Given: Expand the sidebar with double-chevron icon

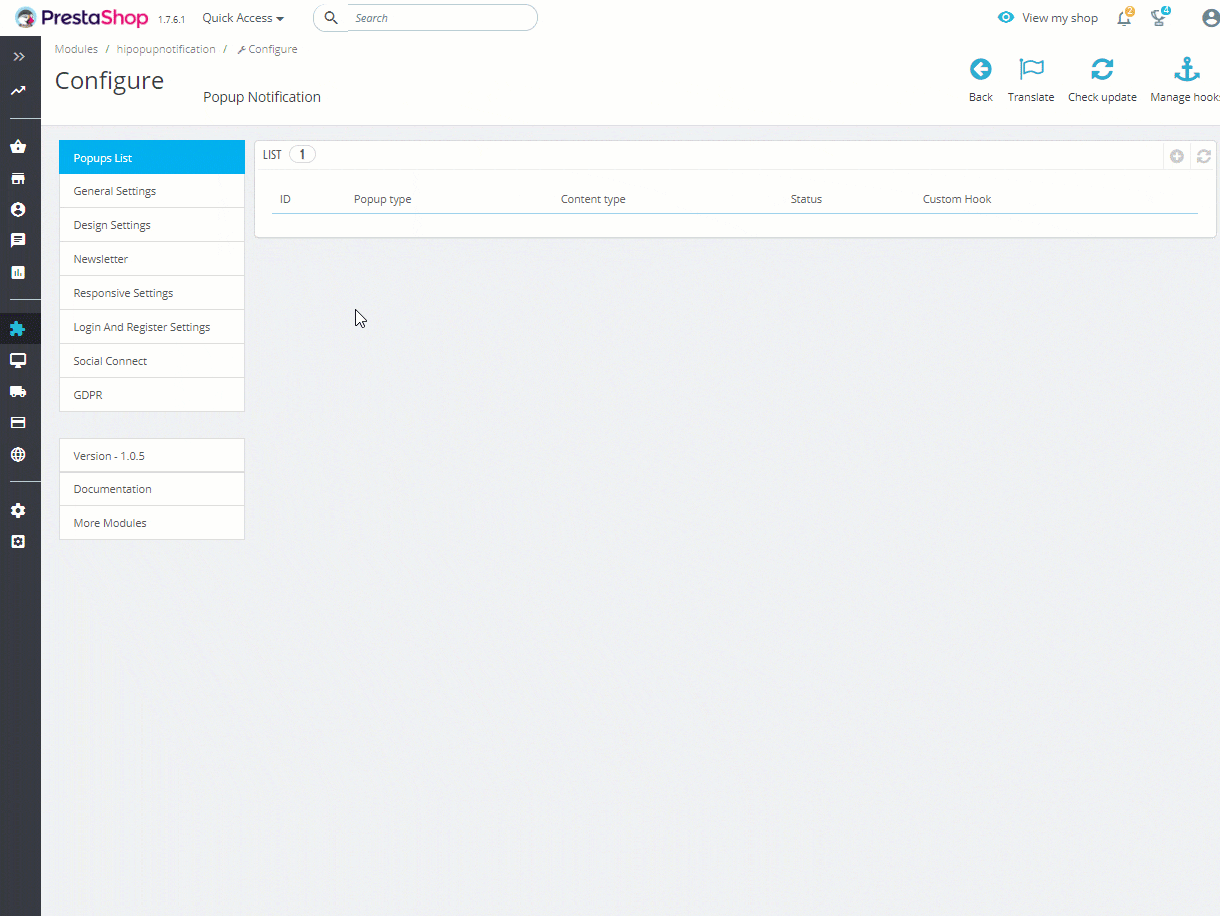Looking at the screenshot, I should (19, 57).
